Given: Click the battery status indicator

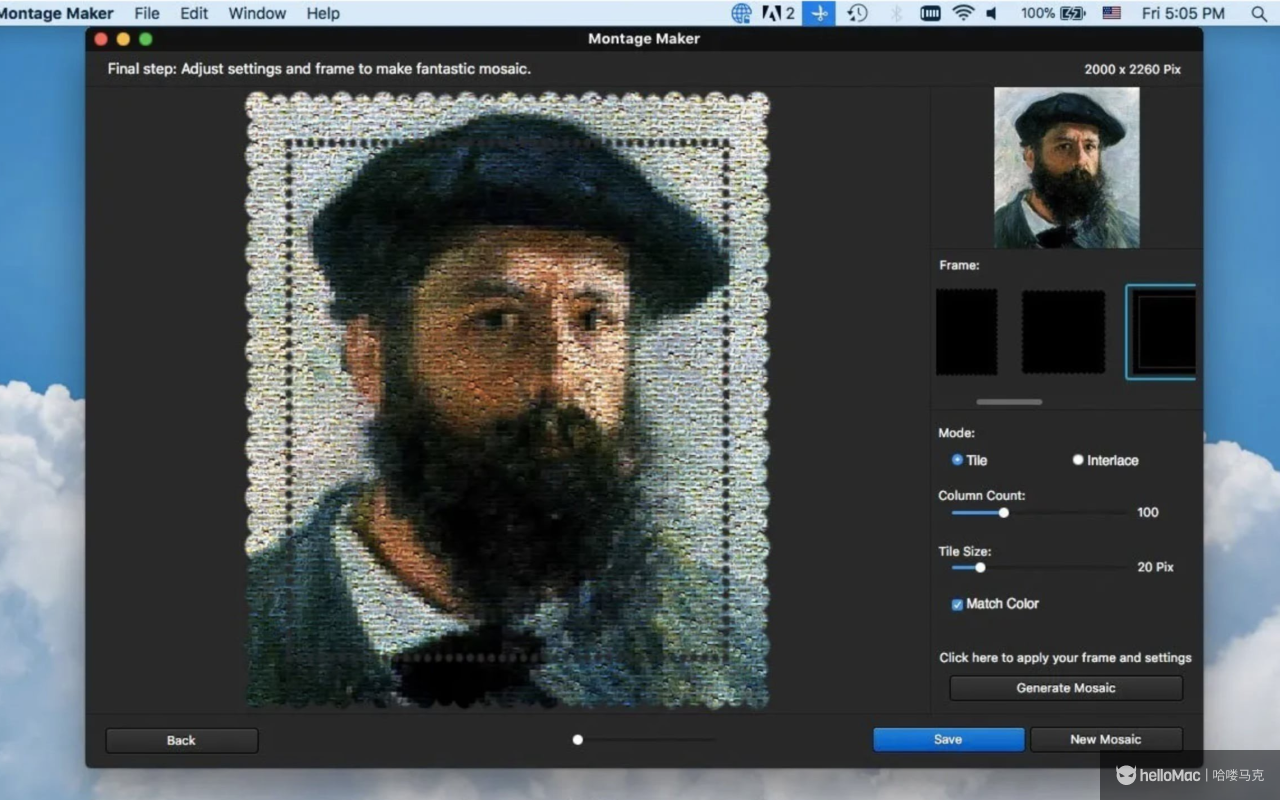Looking at the screenshot, I should pyautogui.click(x=1053, y=13).
